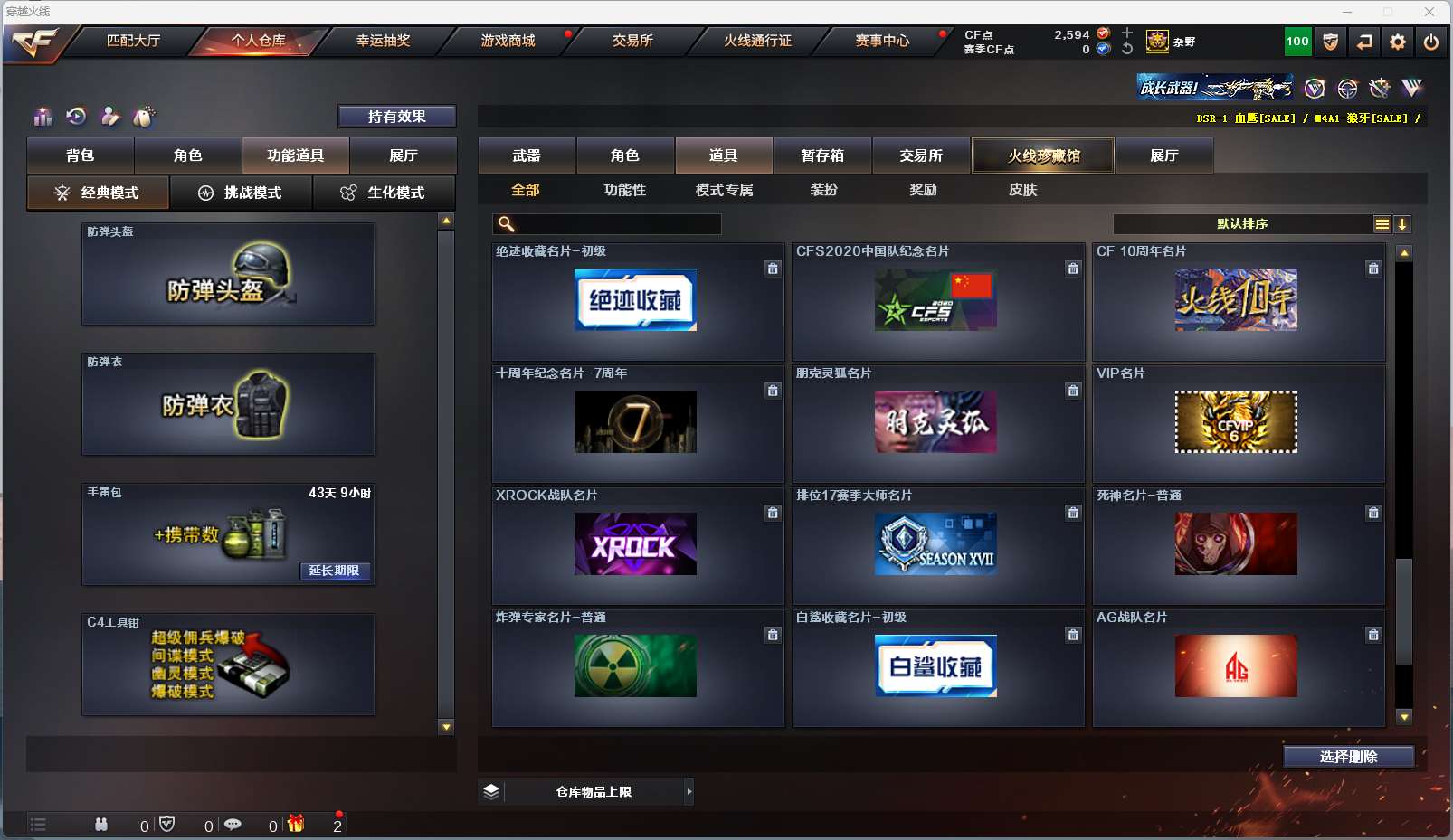
Task: Click trash icon on CFS2020中国队纪念名片
Action: [1073, 269]
